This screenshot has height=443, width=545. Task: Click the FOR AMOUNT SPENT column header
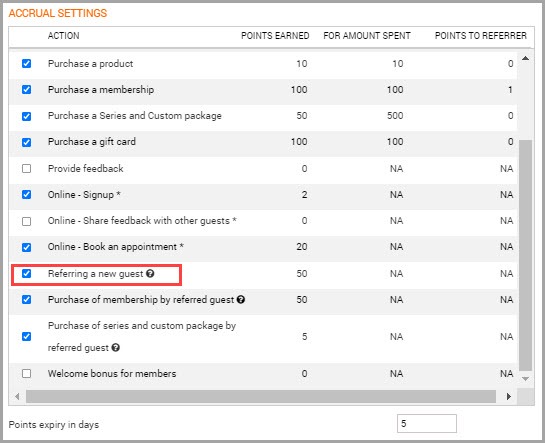point(367,36)
